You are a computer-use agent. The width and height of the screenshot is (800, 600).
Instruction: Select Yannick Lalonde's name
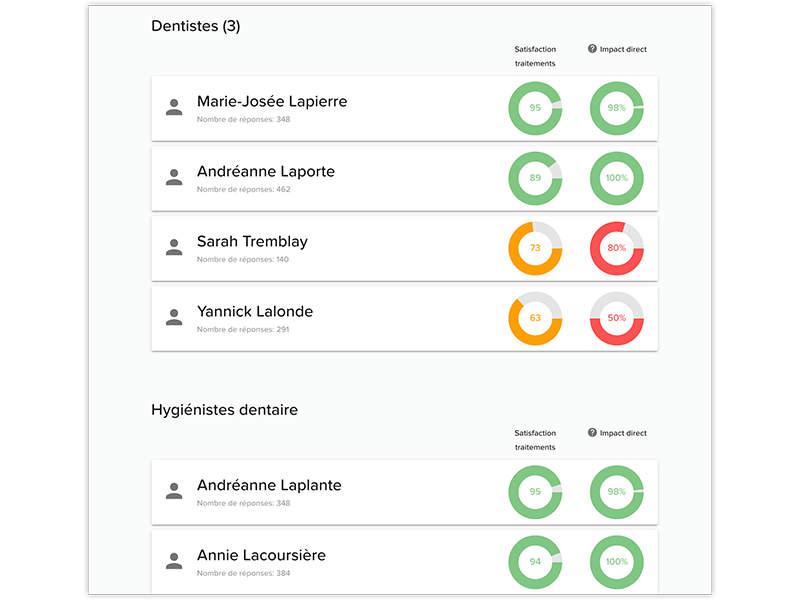(x=255, y=311)
